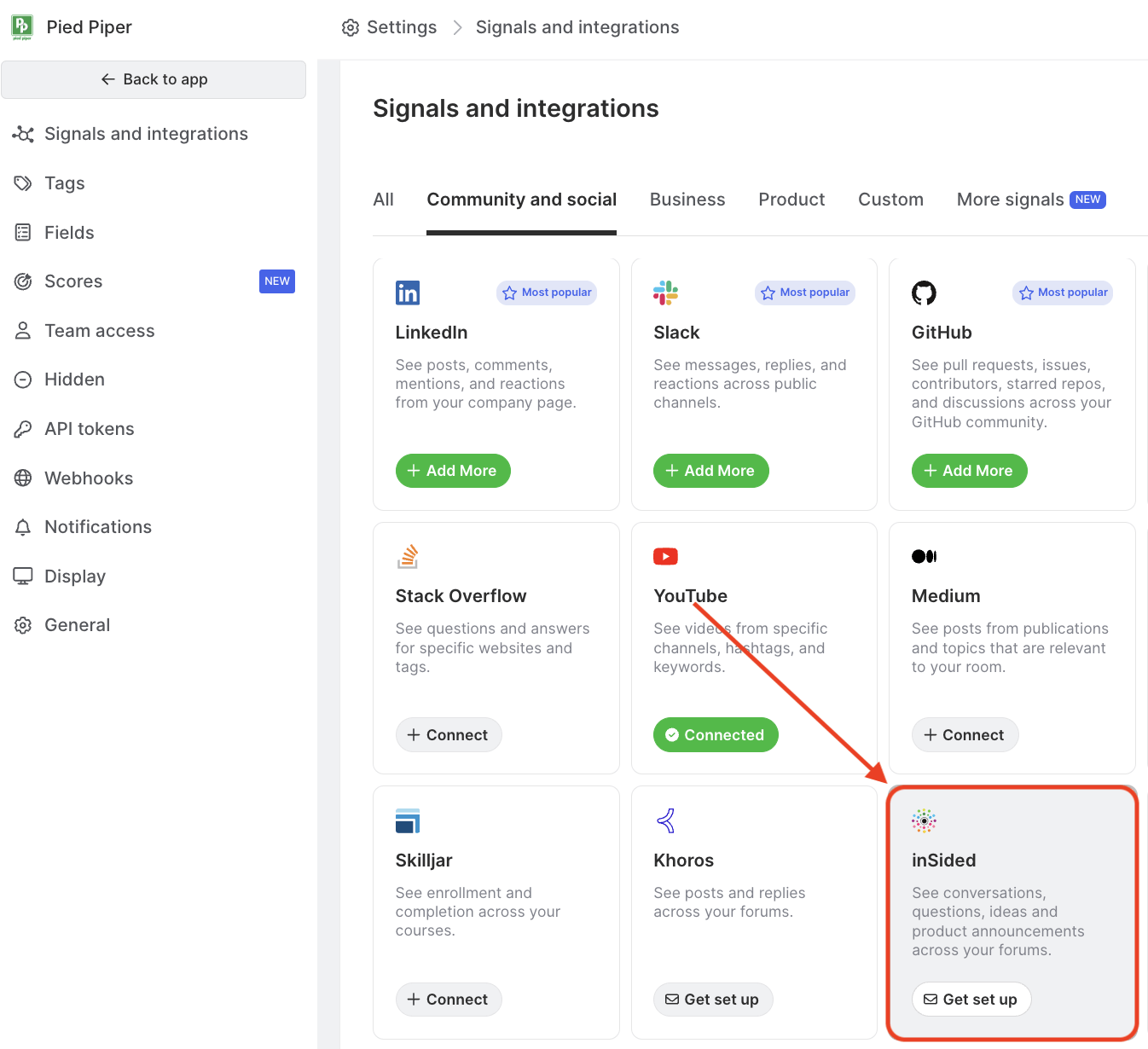Click Add More on LinkedIn card
Image resolution: width=1148 pixels, height=1049 pixels.
453,471
